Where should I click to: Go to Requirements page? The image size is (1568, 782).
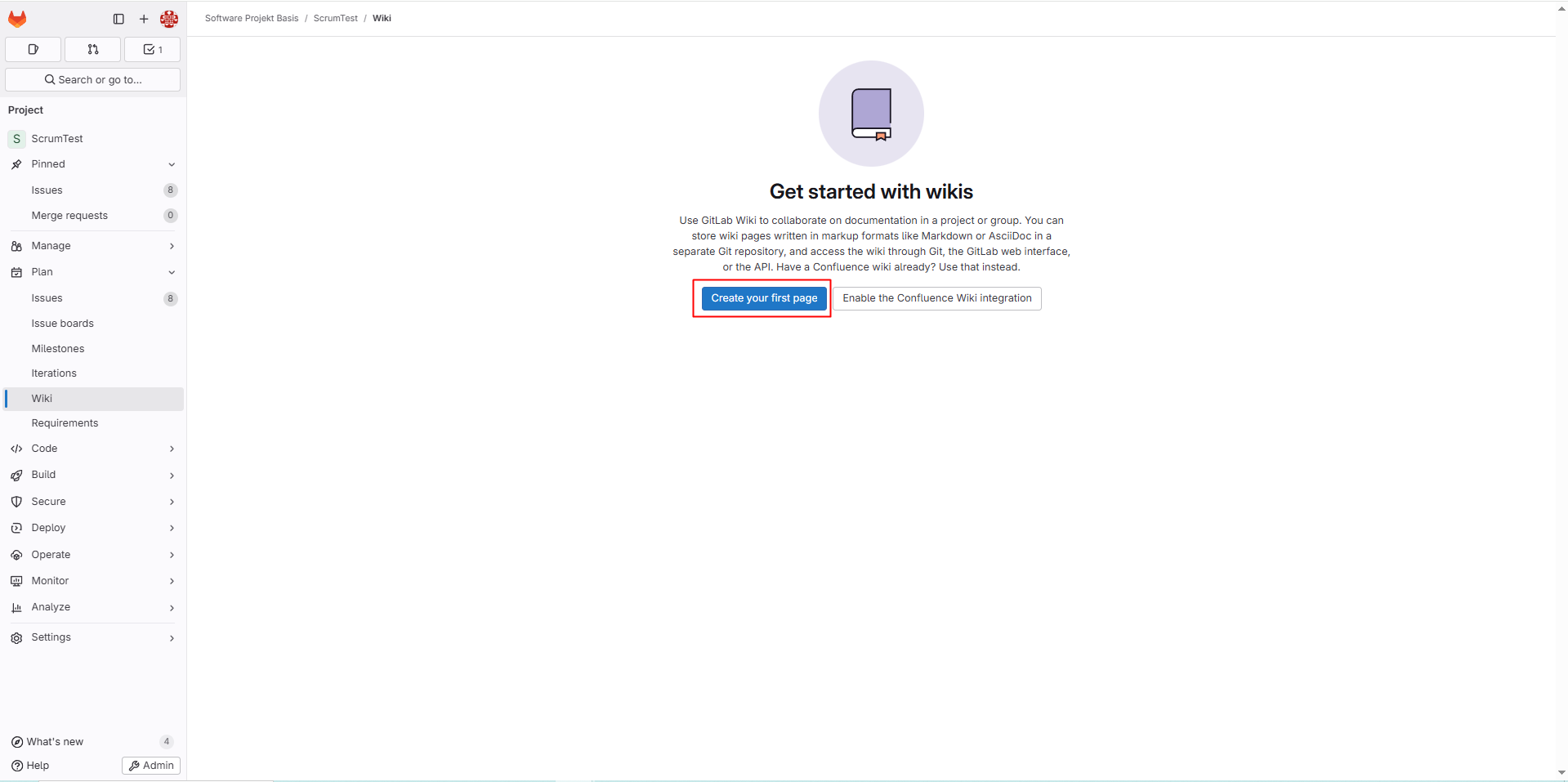click(x=65, y=423)
